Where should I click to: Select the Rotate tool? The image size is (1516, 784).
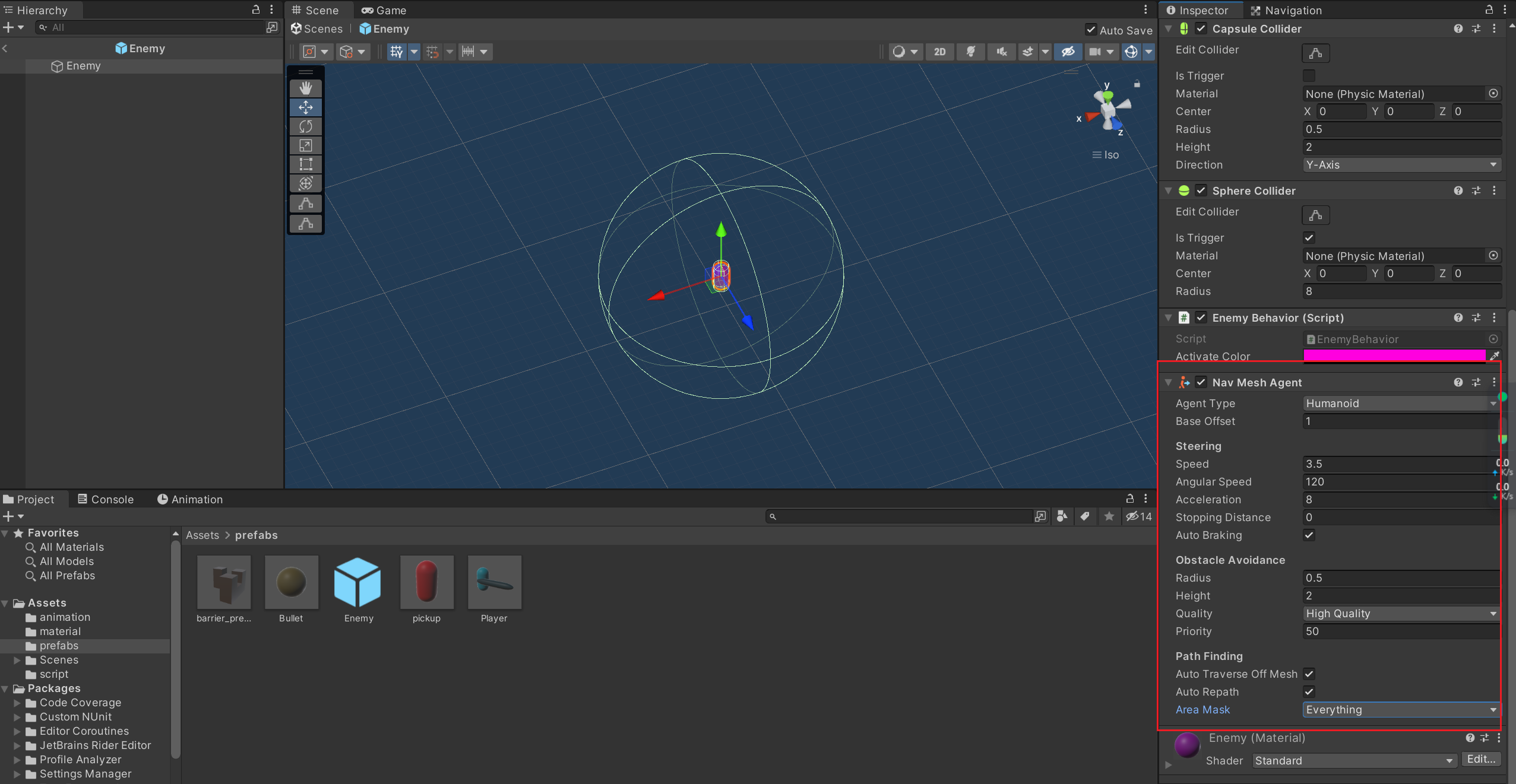306,126
